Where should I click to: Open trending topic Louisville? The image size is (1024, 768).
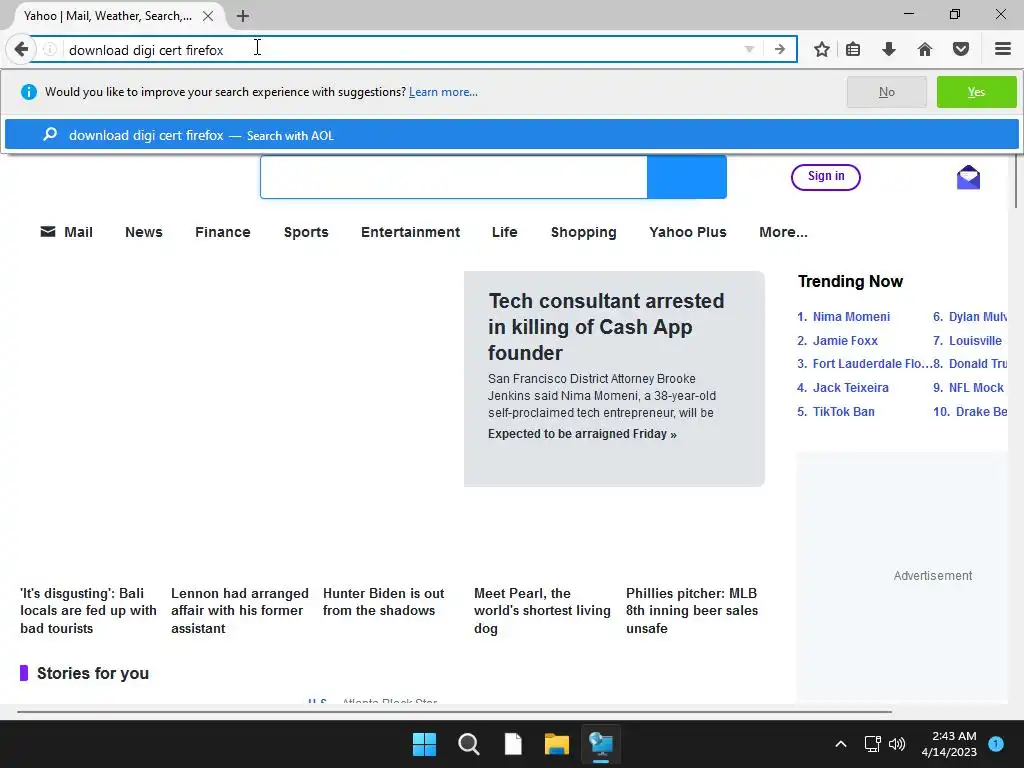pos(975,340)
